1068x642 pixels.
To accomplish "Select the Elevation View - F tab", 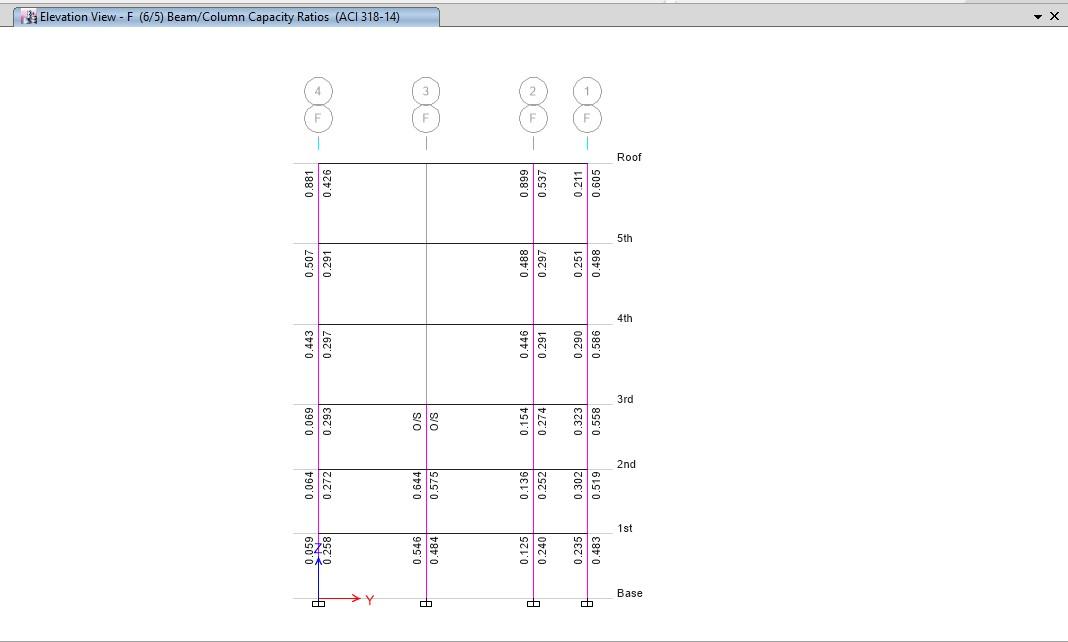I will [x=226, y=16].
